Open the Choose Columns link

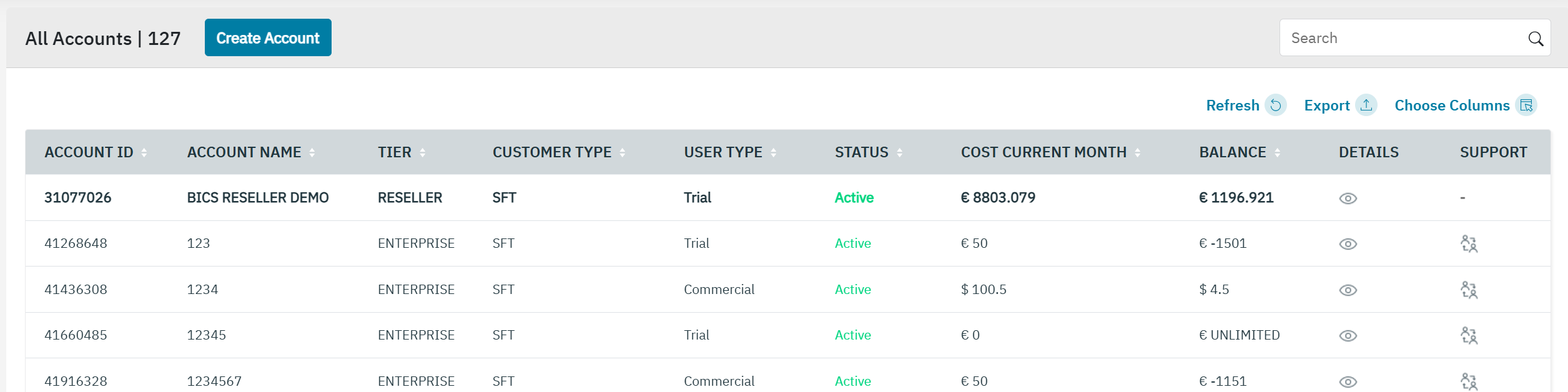point(1452,105)
